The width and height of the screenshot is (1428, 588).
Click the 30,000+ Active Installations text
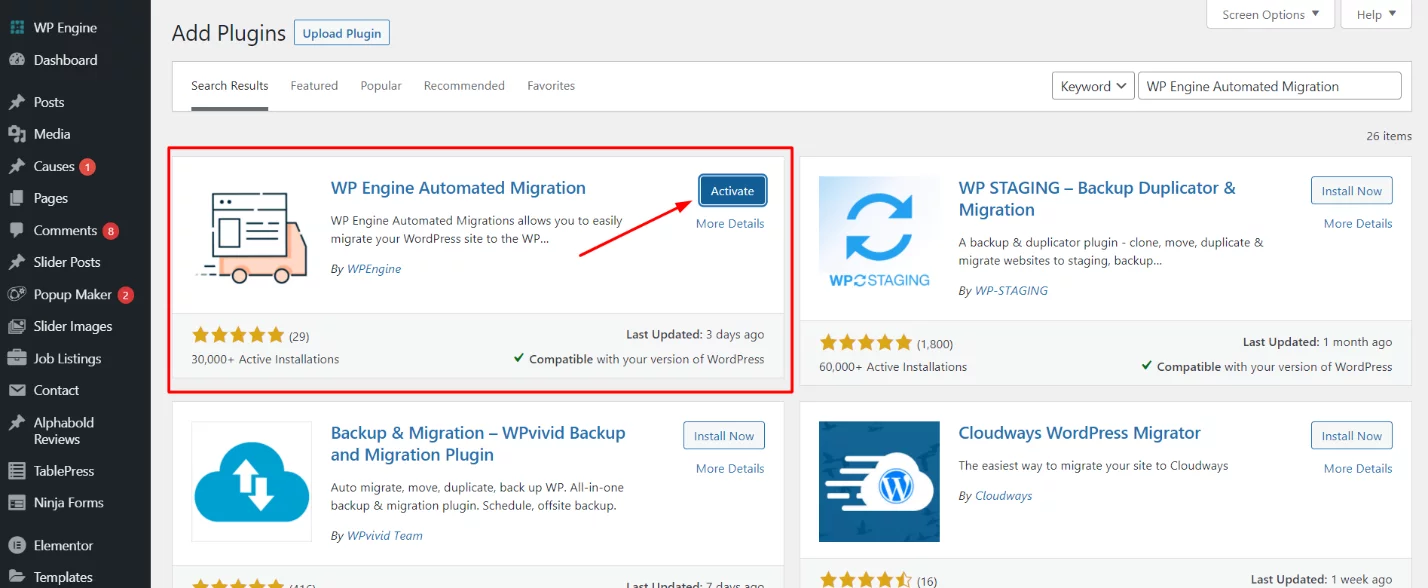[265, 359]
